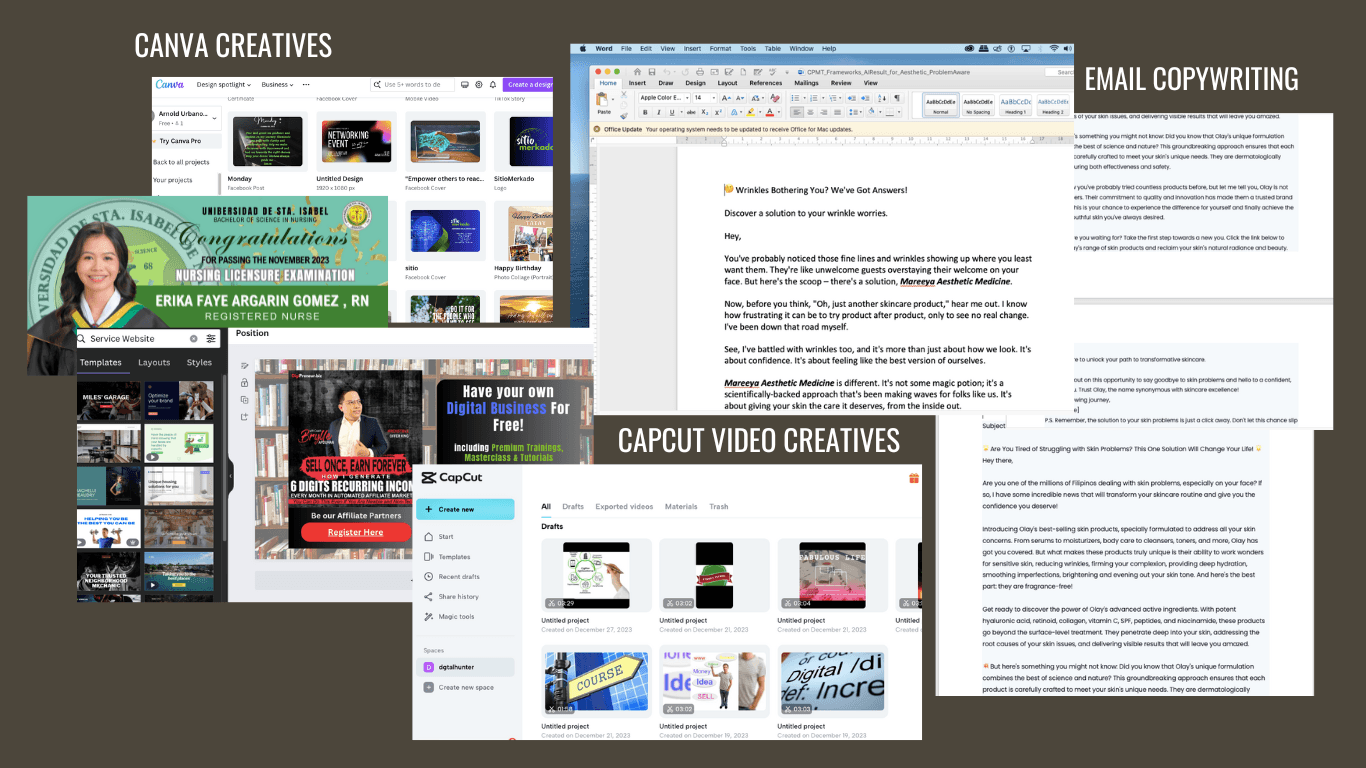The height and width of the screenshot is (768, 1366).
Task: Duplicate the page in Canva editor
Action: coord(244,399)
